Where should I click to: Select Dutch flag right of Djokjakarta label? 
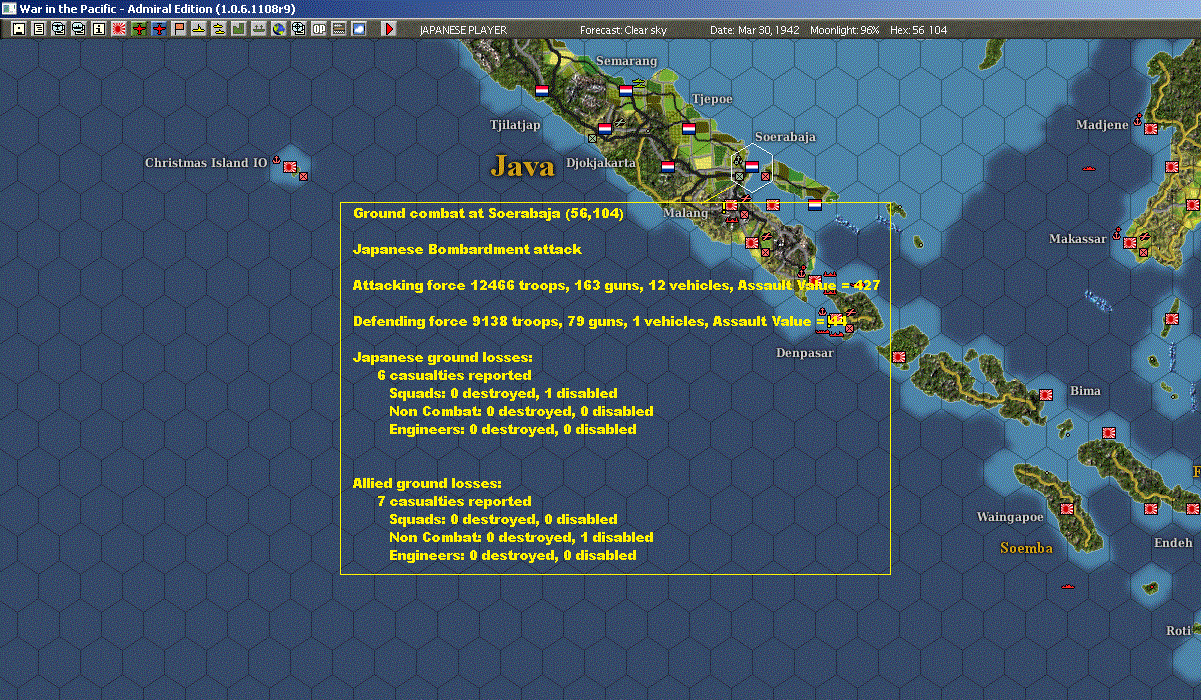point(668,166)
